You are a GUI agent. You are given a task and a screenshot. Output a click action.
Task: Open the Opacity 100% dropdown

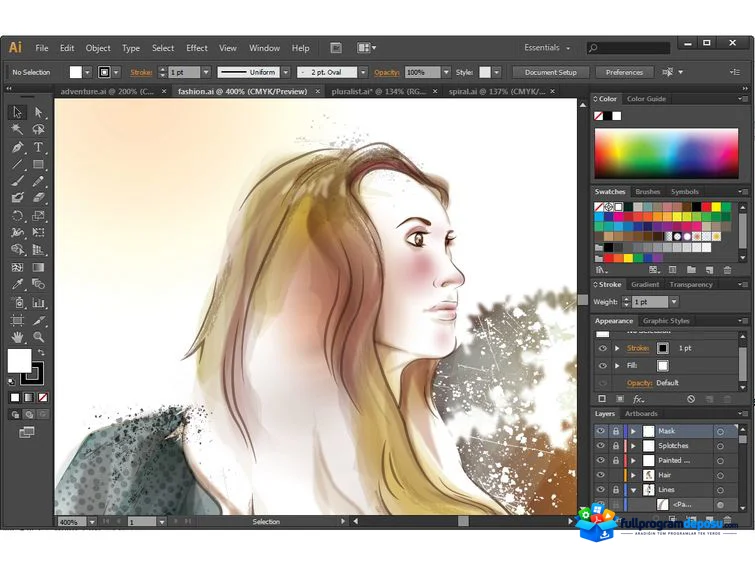click(446, 72)
